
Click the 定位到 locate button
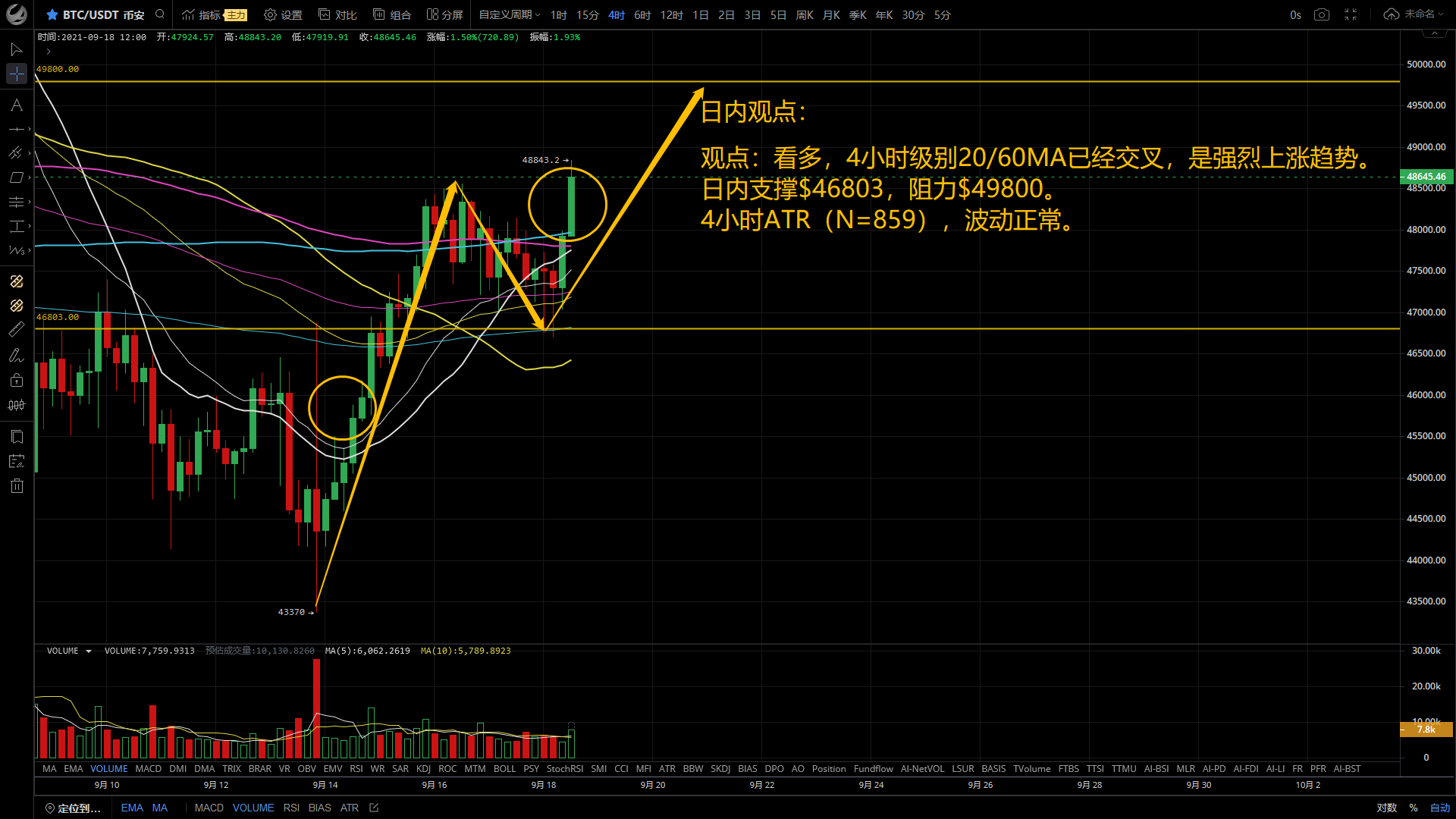[x=73, y=808]
